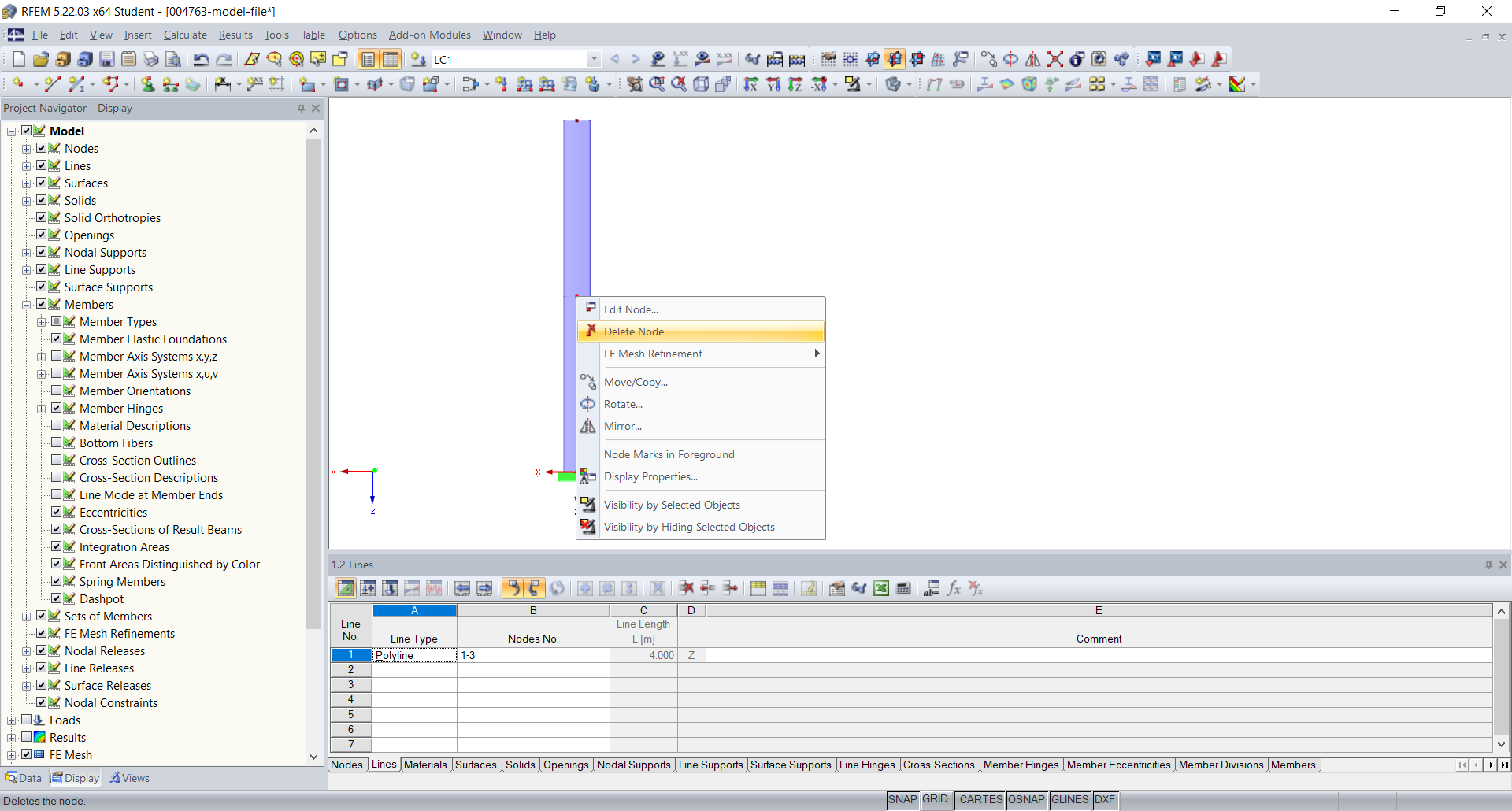Disable the Eccentricities checkbox
This screenshot has width=1512, height=811.
click(57, 512)
